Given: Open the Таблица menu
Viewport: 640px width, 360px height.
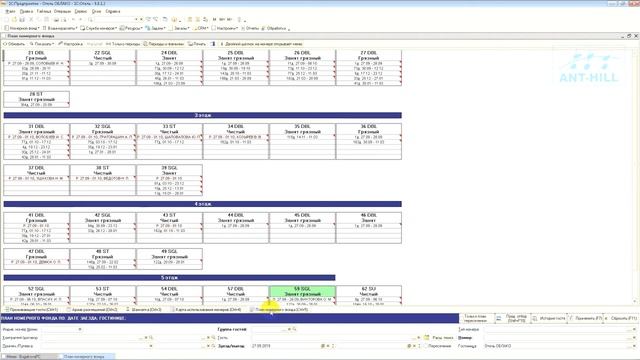Looking at the screenshot, I should (44, 11).
